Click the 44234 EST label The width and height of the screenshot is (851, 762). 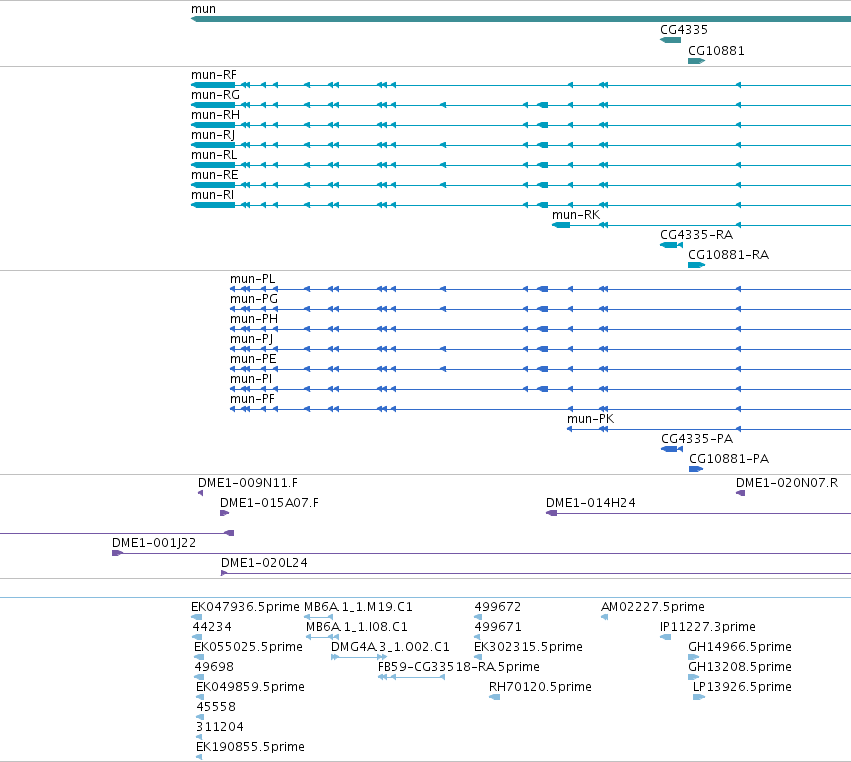pos(212,626)
